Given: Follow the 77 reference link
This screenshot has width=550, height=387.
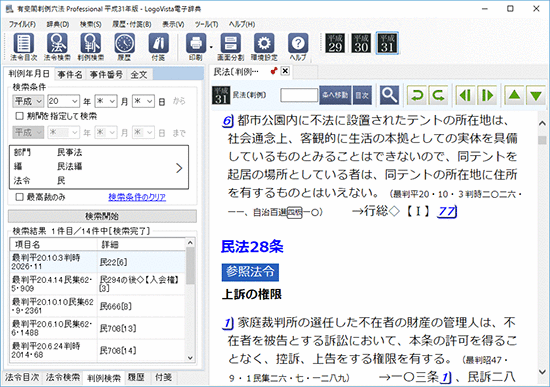Looking at the screenshot, I should (x=447, y=211).
